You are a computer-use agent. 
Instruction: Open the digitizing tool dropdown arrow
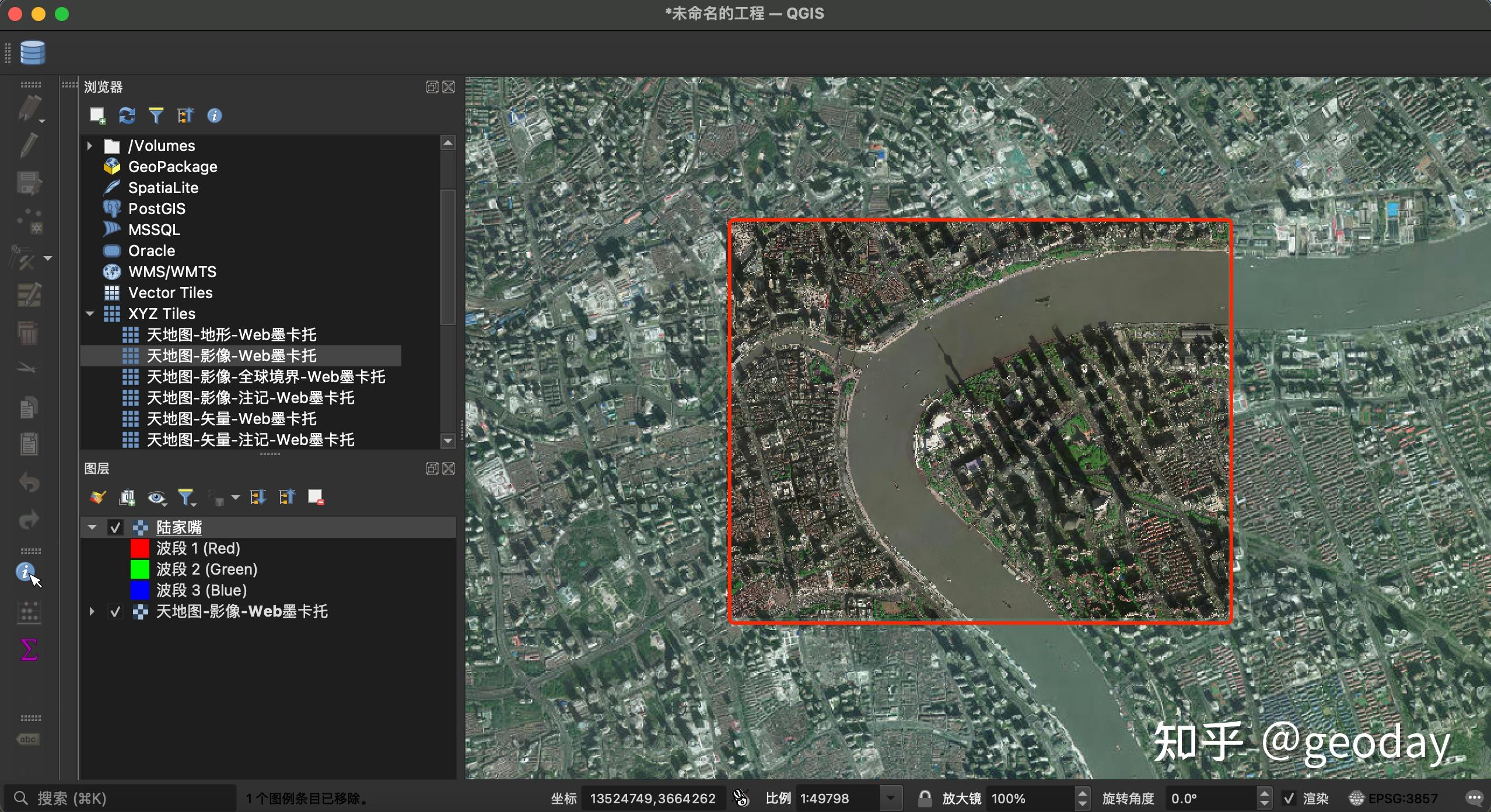(48, 258)
